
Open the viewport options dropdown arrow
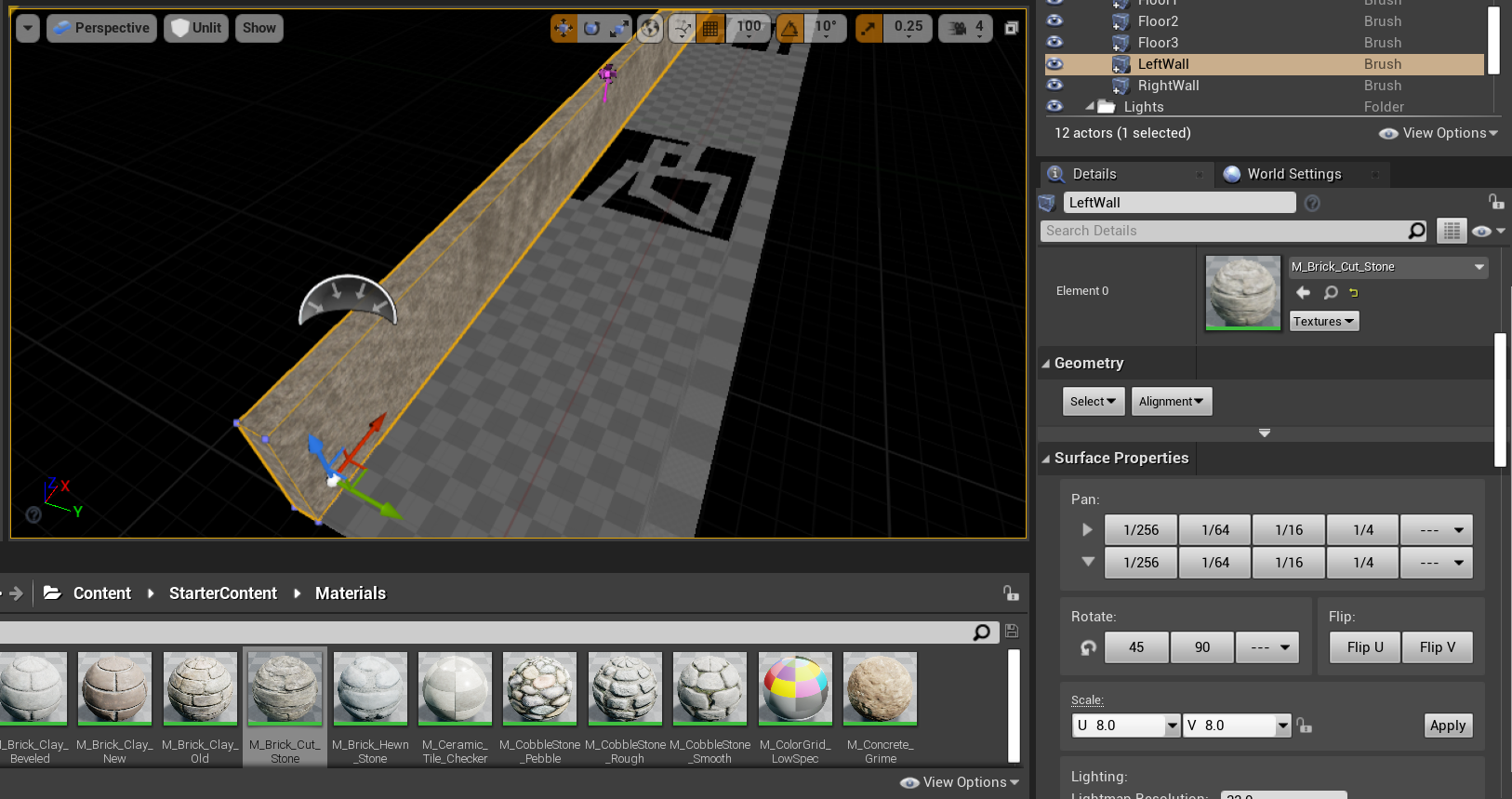pos(28,28)
